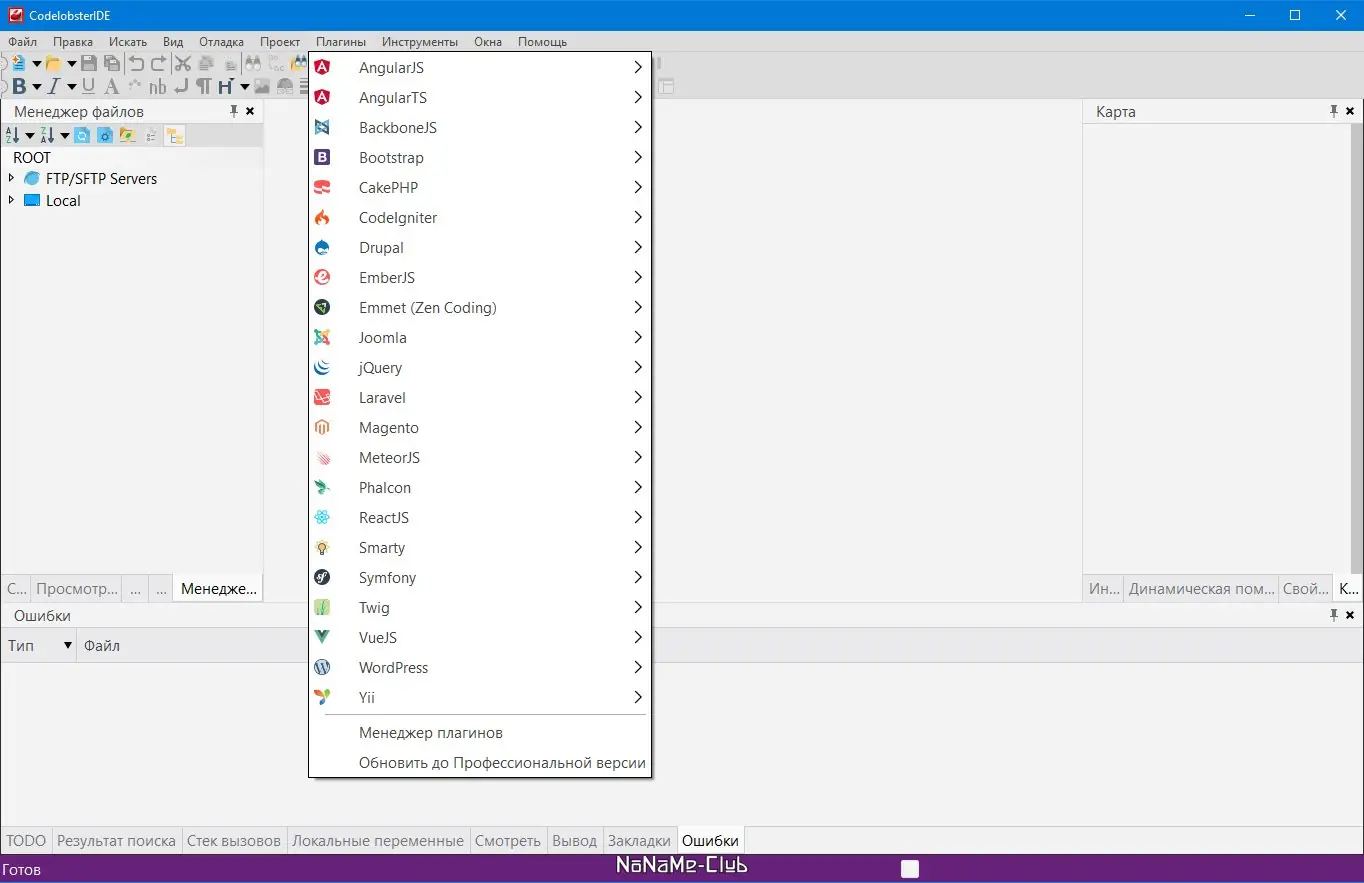Viewport: 1364px width, 883px height.
Task: Undo the last action
Action: [x=137, y=64]
